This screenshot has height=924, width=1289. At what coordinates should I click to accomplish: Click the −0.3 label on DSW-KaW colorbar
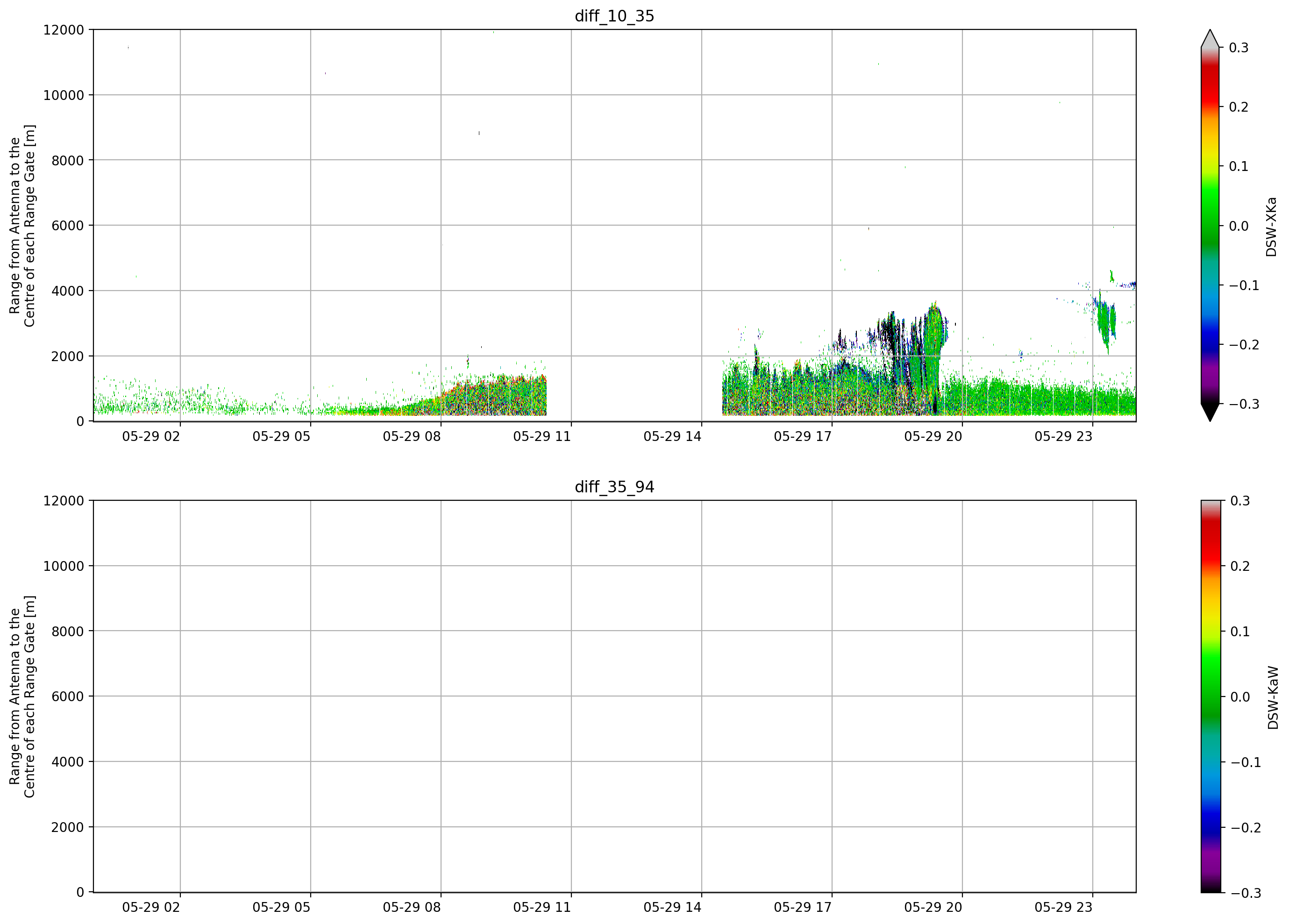coord(1246,893)
